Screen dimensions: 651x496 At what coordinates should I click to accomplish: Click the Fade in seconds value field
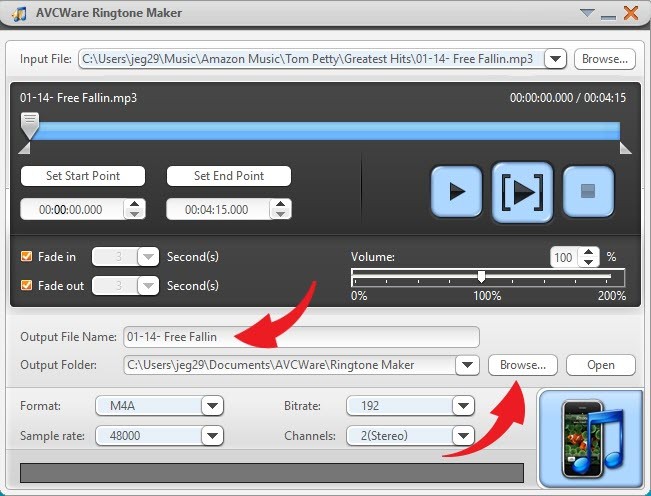pos(115,257)
